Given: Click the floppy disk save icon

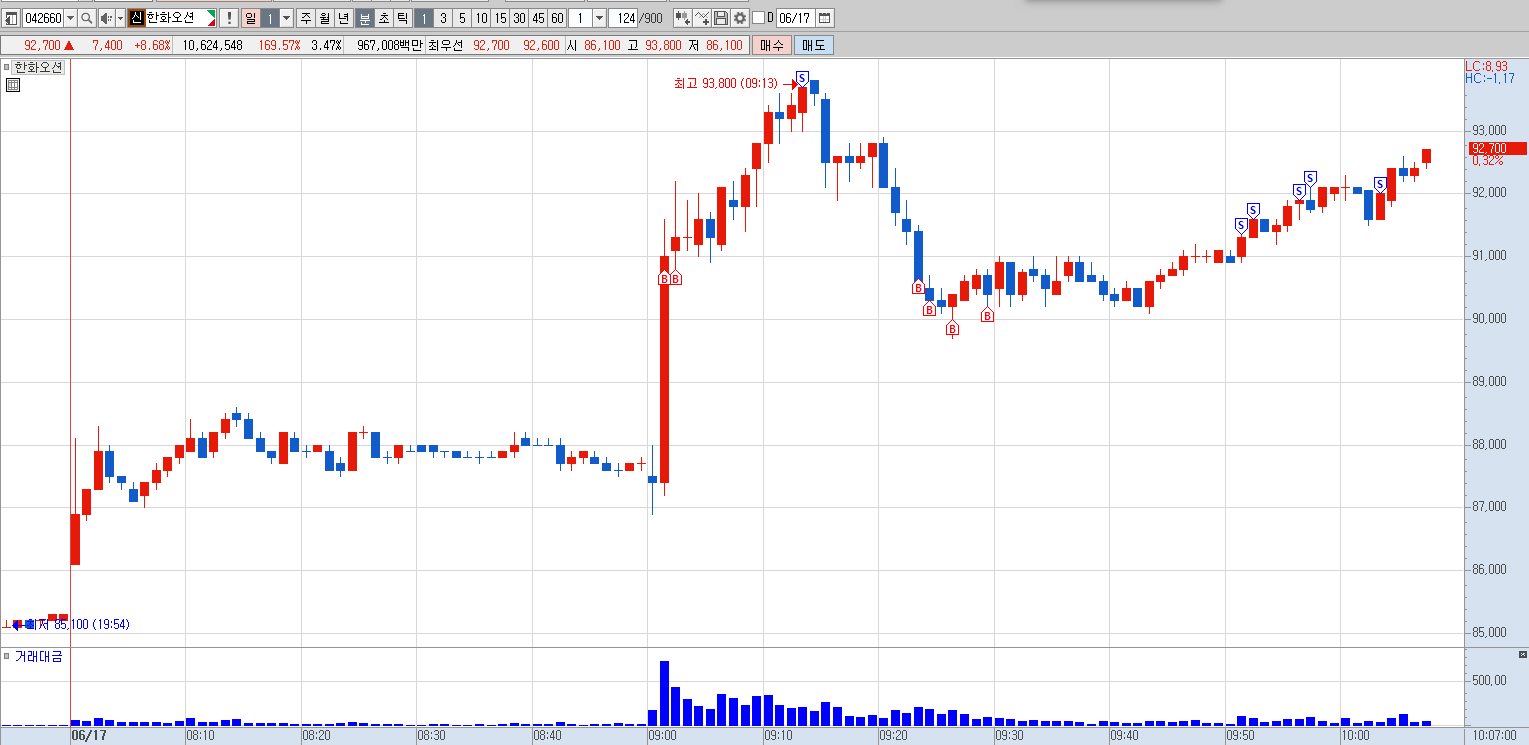Looking at the screenshot, I should 721,18.
